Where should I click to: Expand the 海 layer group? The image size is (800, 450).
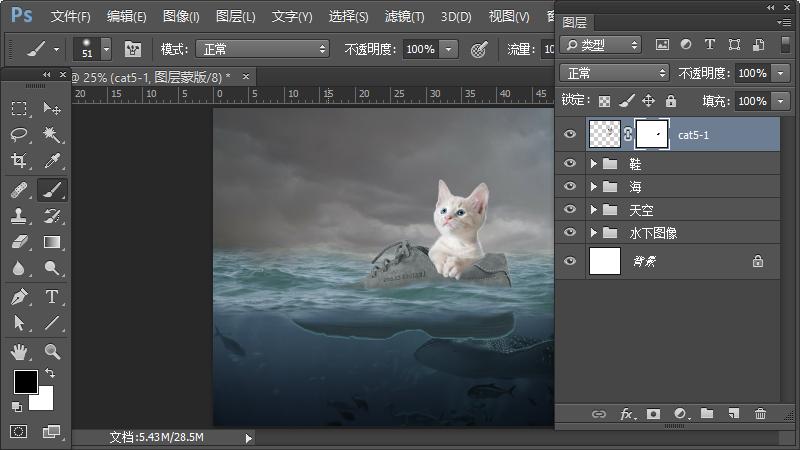[593, 186]
